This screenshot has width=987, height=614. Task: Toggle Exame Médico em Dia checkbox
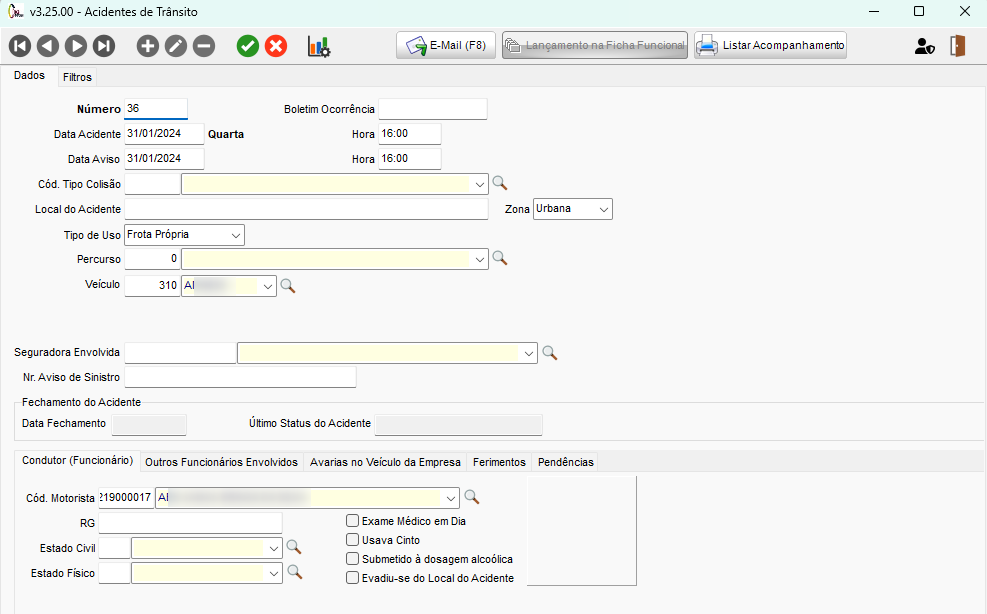click(x=352, y=521)
